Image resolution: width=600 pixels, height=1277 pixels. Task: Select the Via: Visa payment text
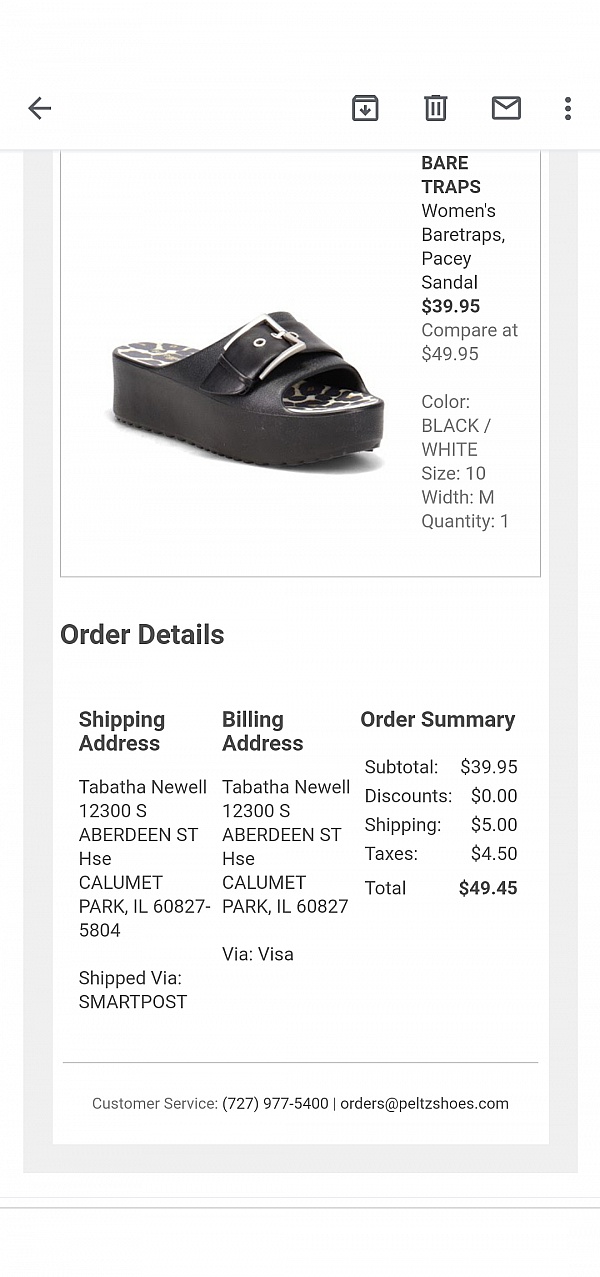(x=258, y=954)
